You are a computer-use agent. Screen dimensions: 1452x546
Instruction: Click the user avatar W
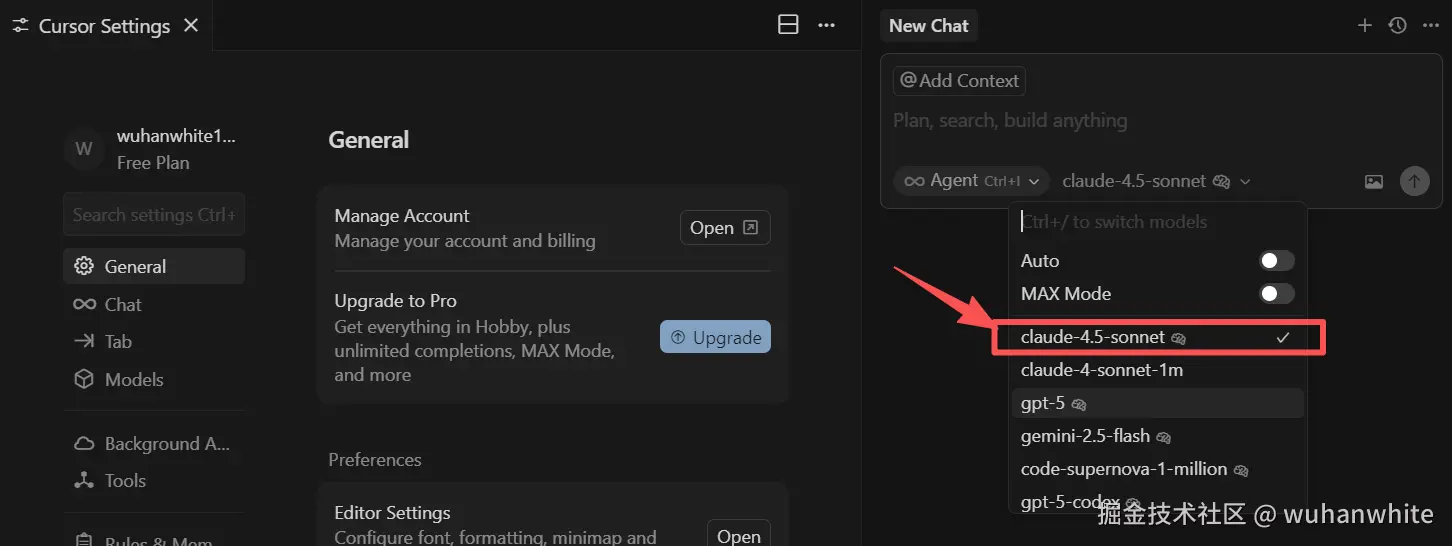[x=84, y=149]
